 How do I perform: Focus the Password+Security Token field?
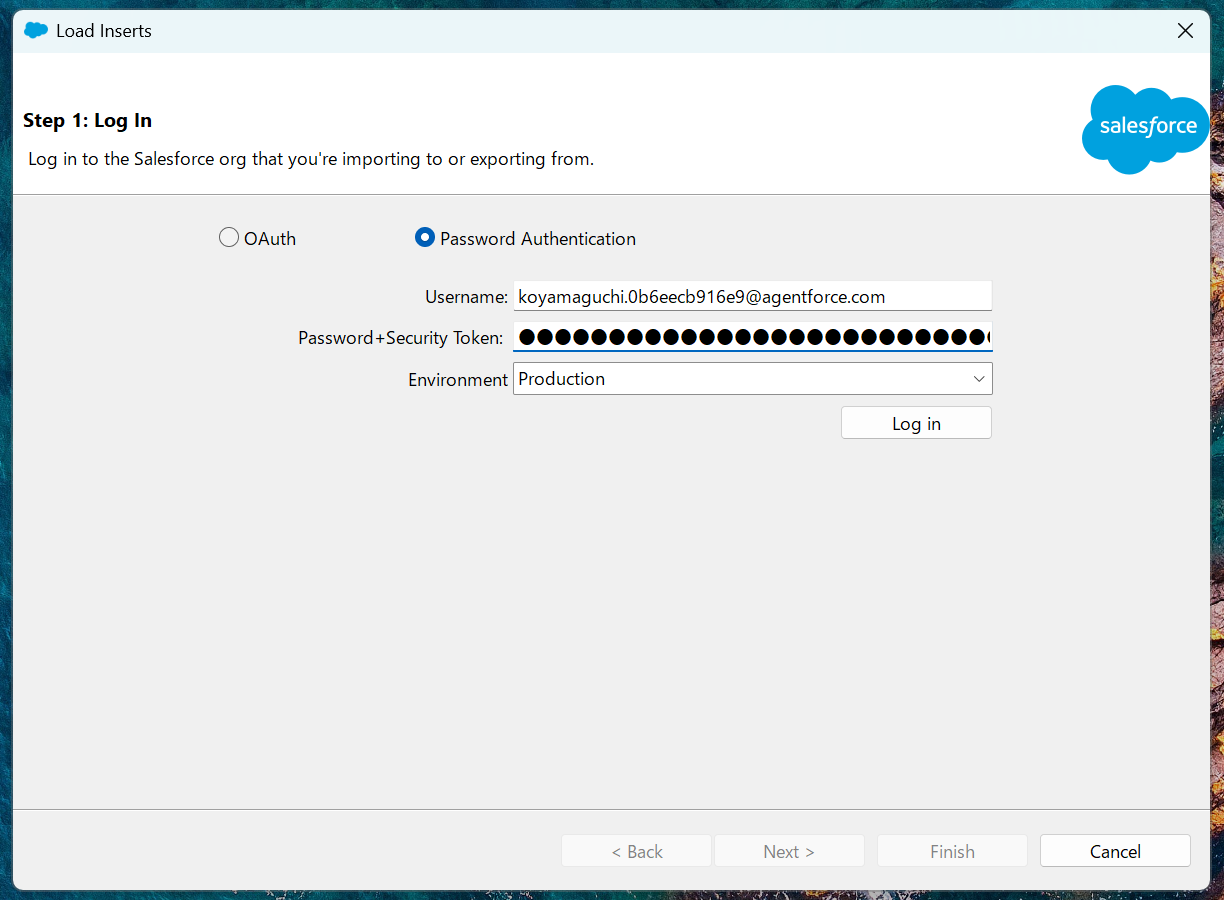pos(752,337)
